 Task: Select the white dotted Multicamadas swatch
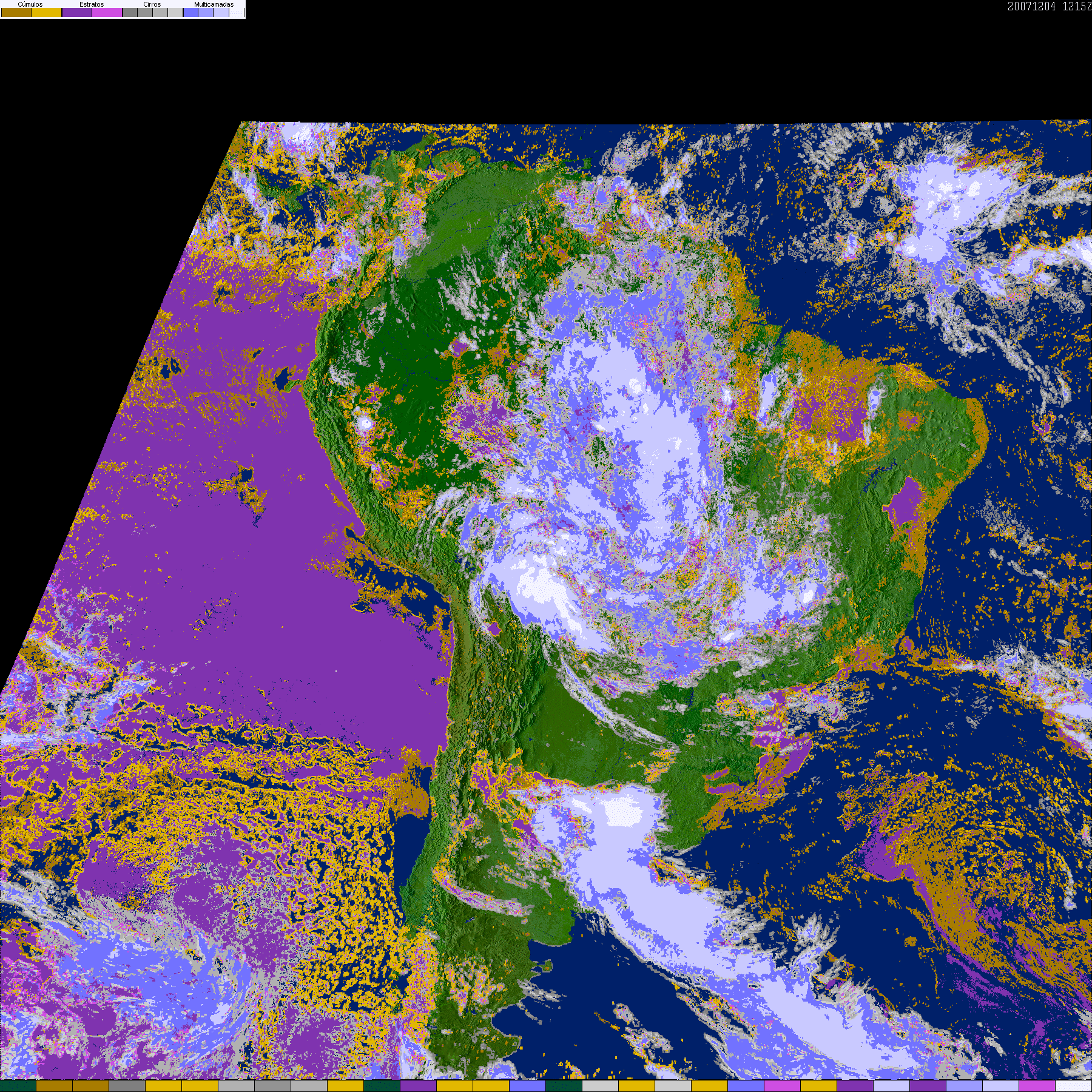[236, 13]
